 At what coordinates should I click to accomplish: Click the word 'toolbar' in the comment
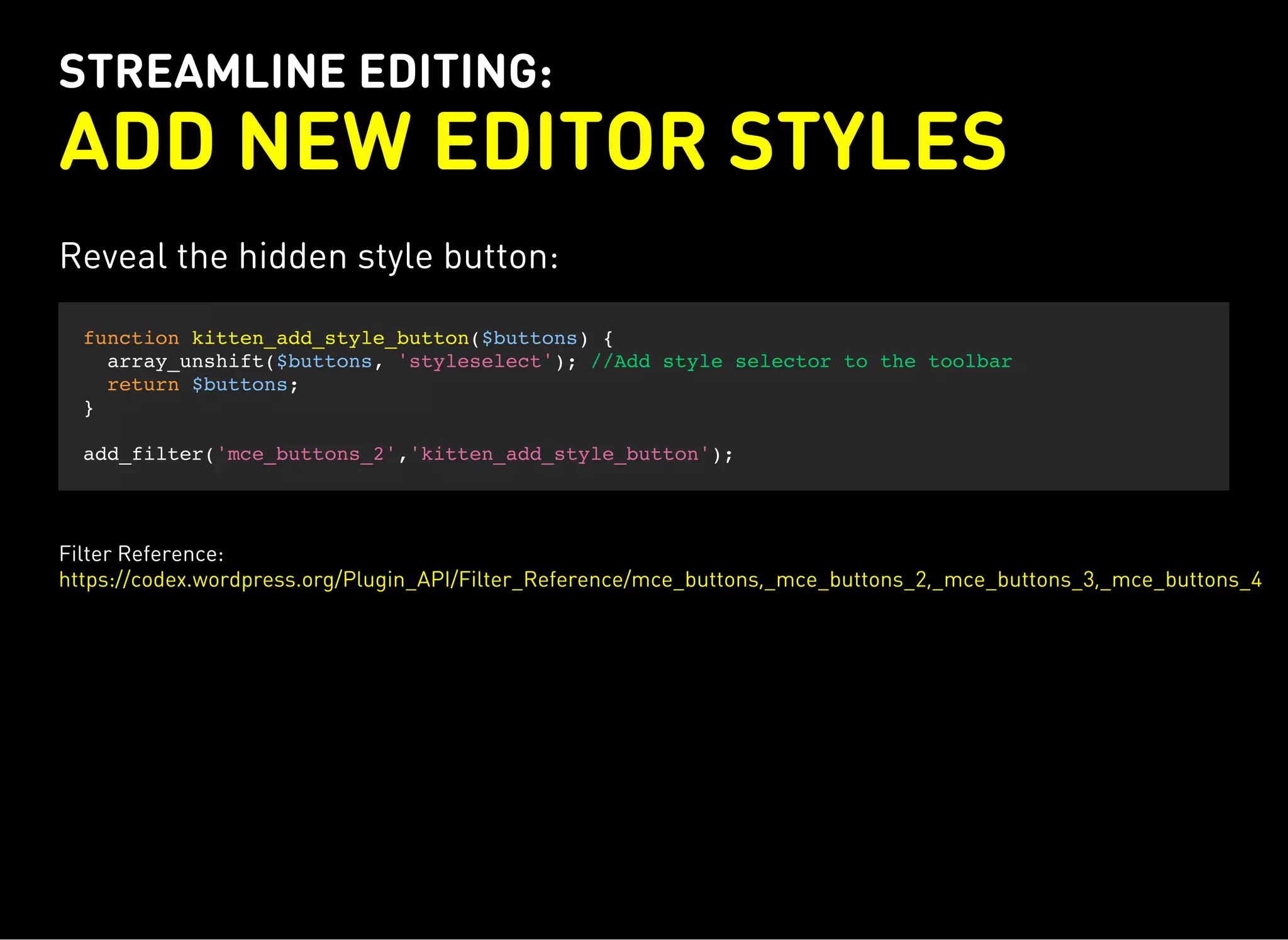point(970,362)
